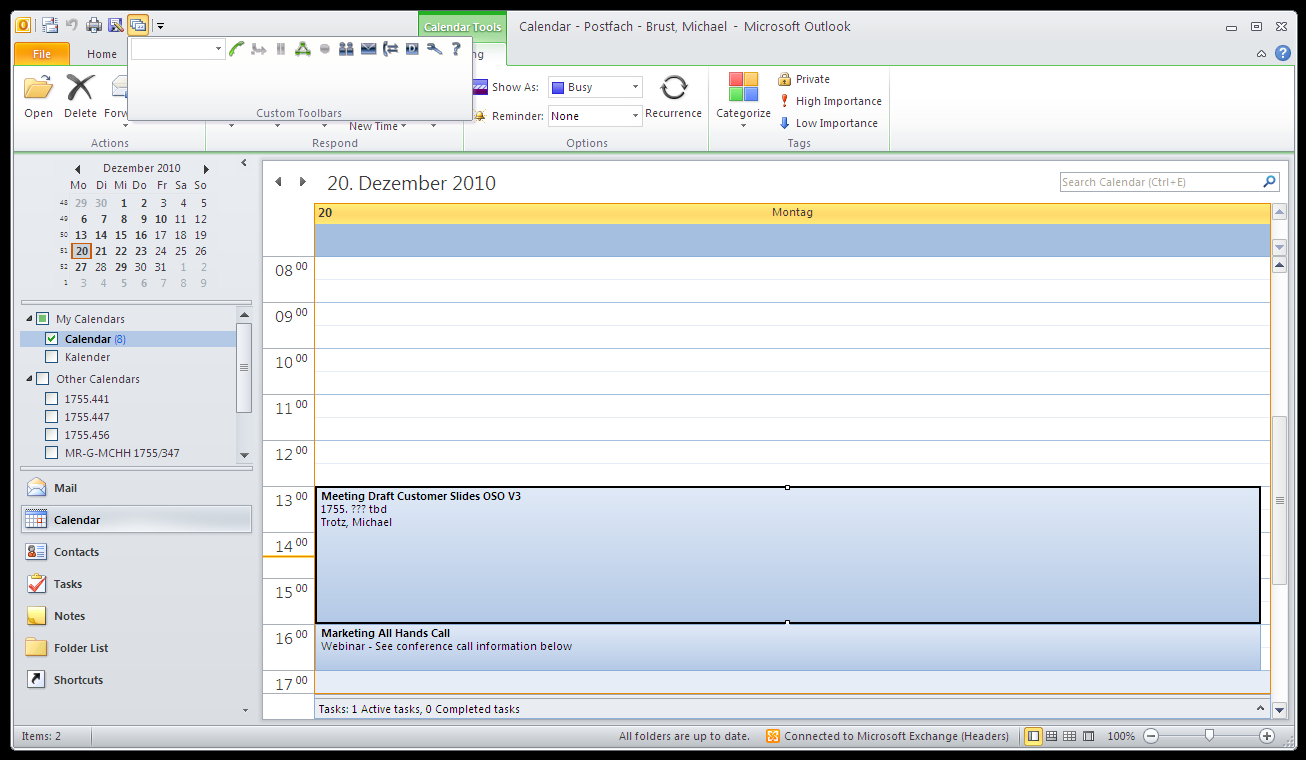1306x760 pixels.
Task: Switch to Calendar Only view icon
Action: pos(1070,736)
